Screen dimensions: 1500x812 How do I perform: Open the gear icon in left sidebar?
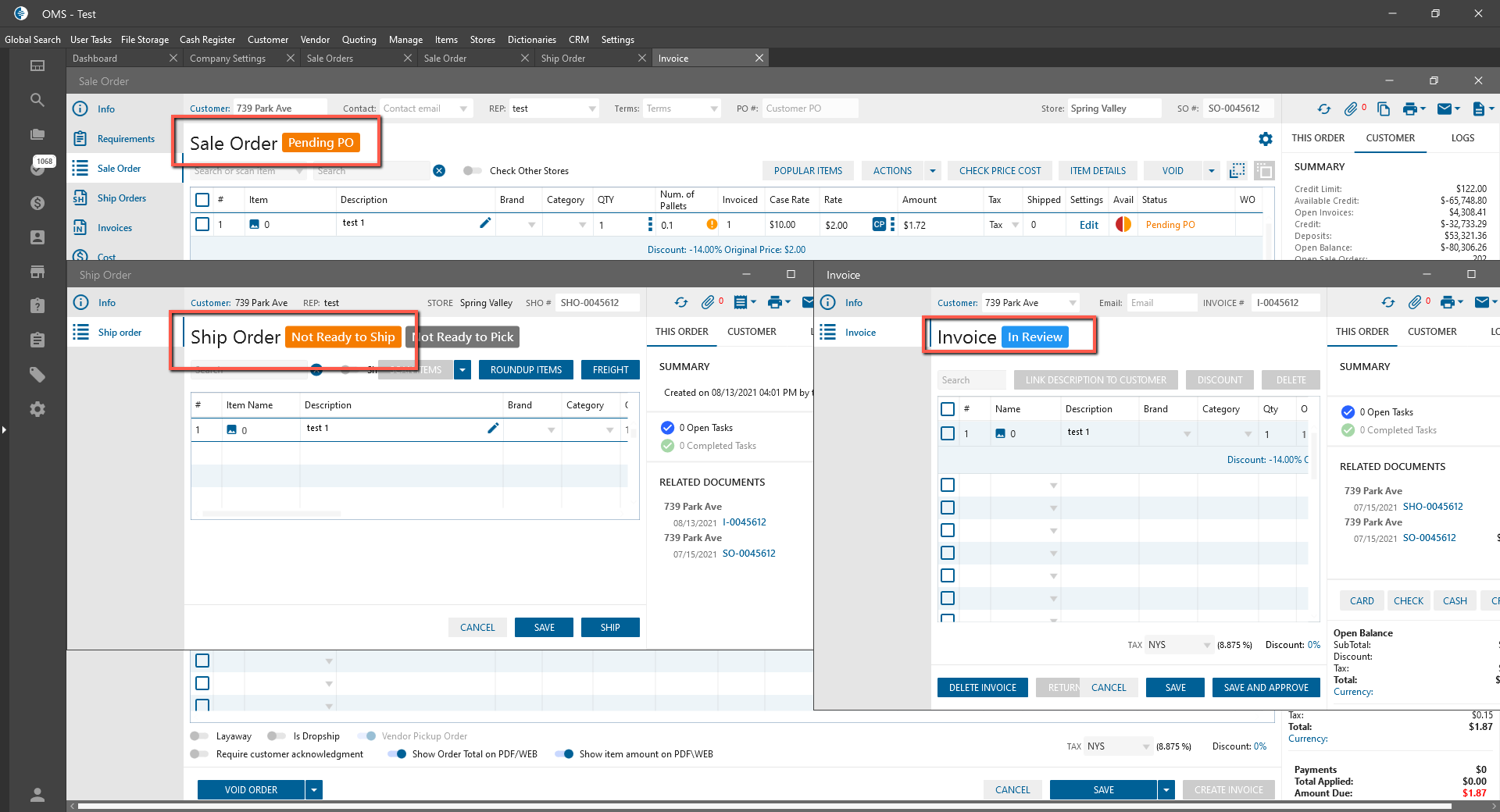37,409
